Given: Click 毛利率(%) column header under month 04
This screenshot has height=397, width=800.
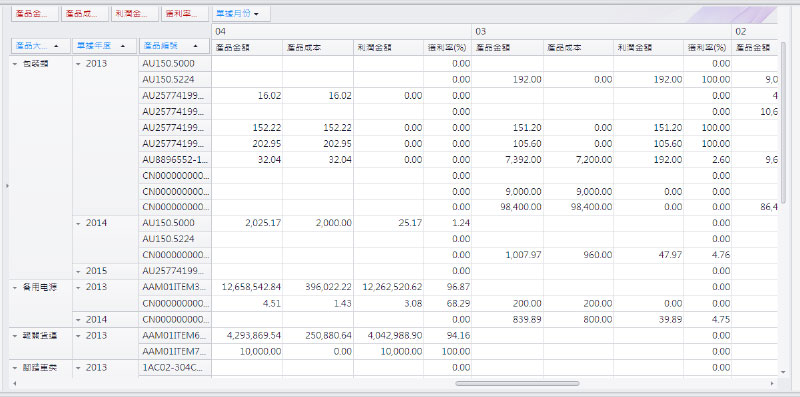Looking at the screenshot, I should [447, 47].
